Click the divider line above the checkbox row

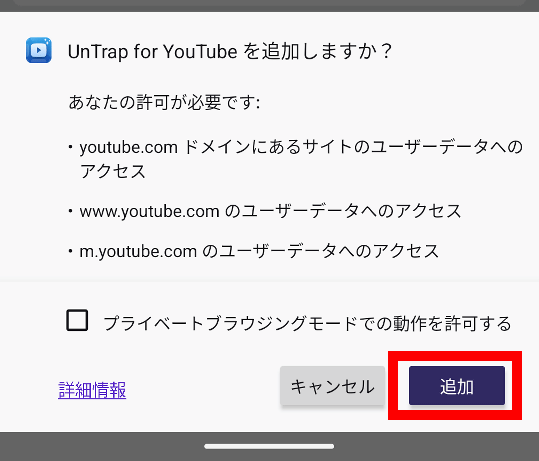[270, 281]
